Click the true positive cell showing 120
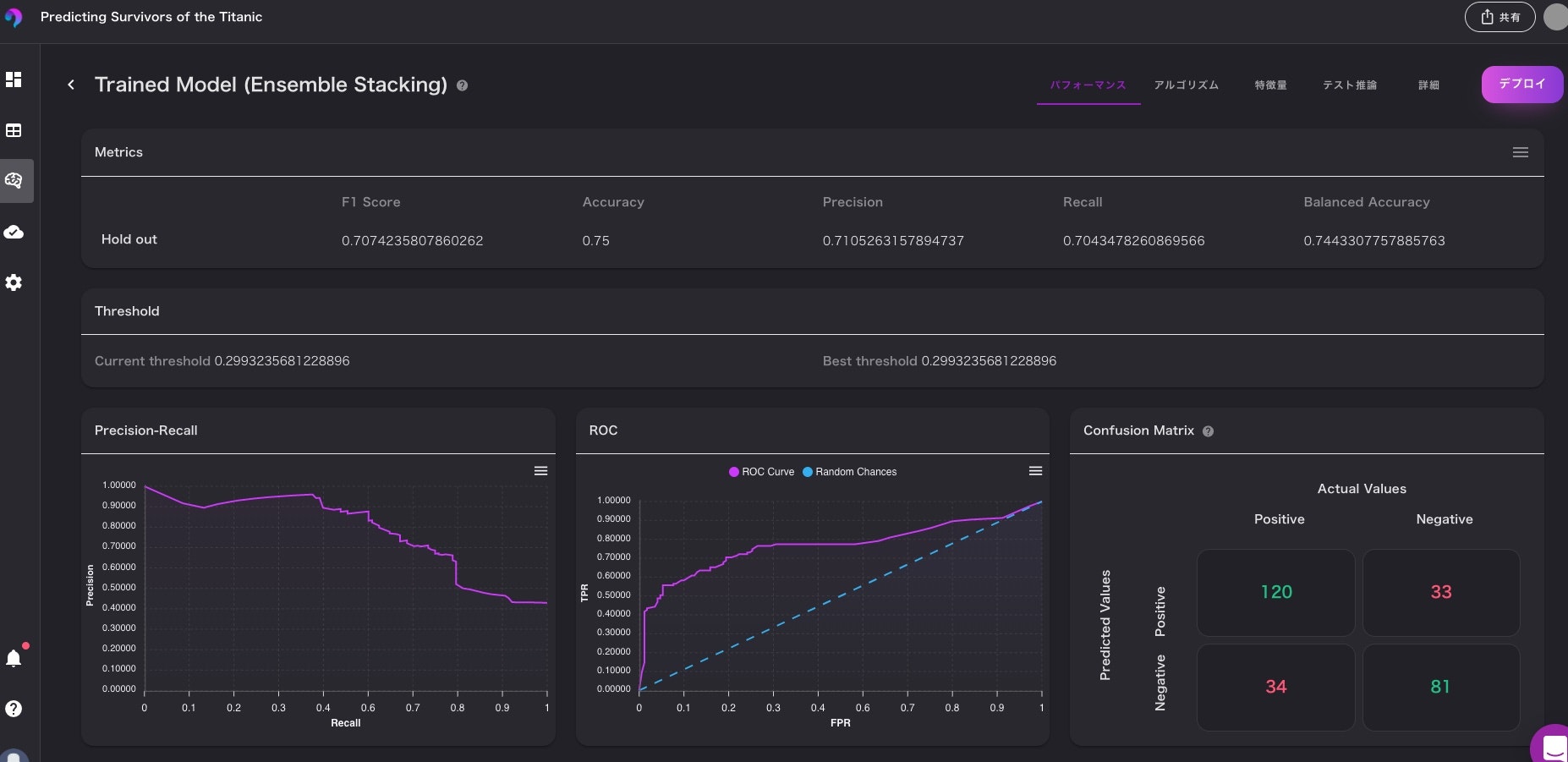This screenshot has width=1568, height=762. 1275,592
